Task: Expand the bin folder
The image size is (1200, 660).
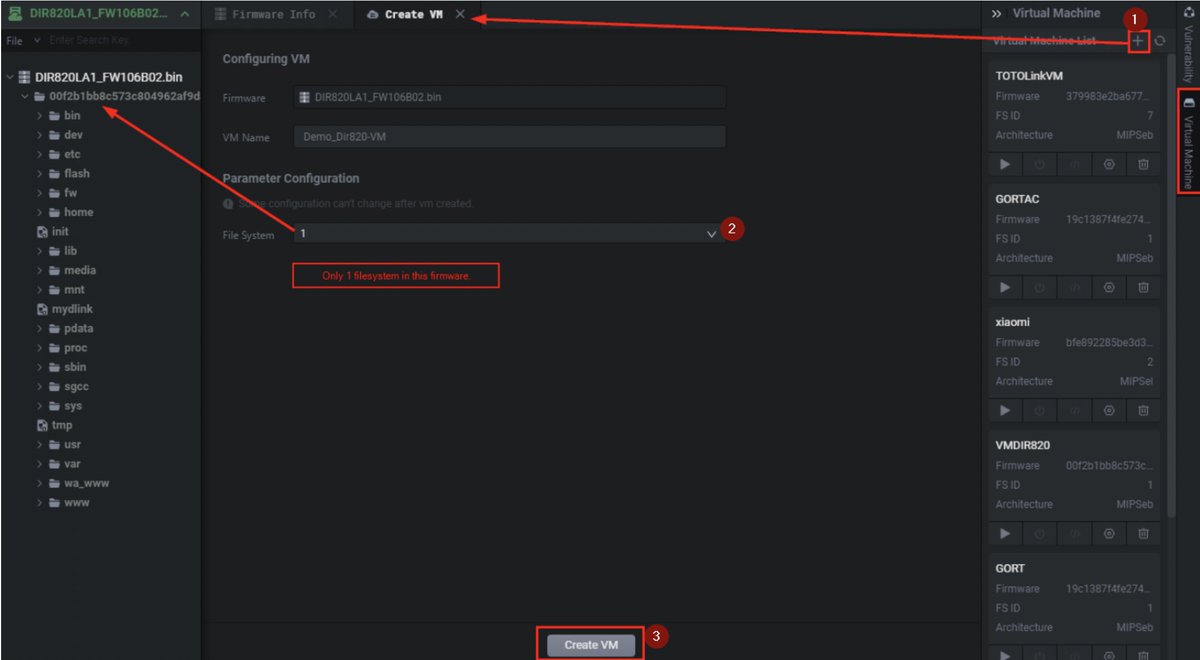Action: click(40, 116)
